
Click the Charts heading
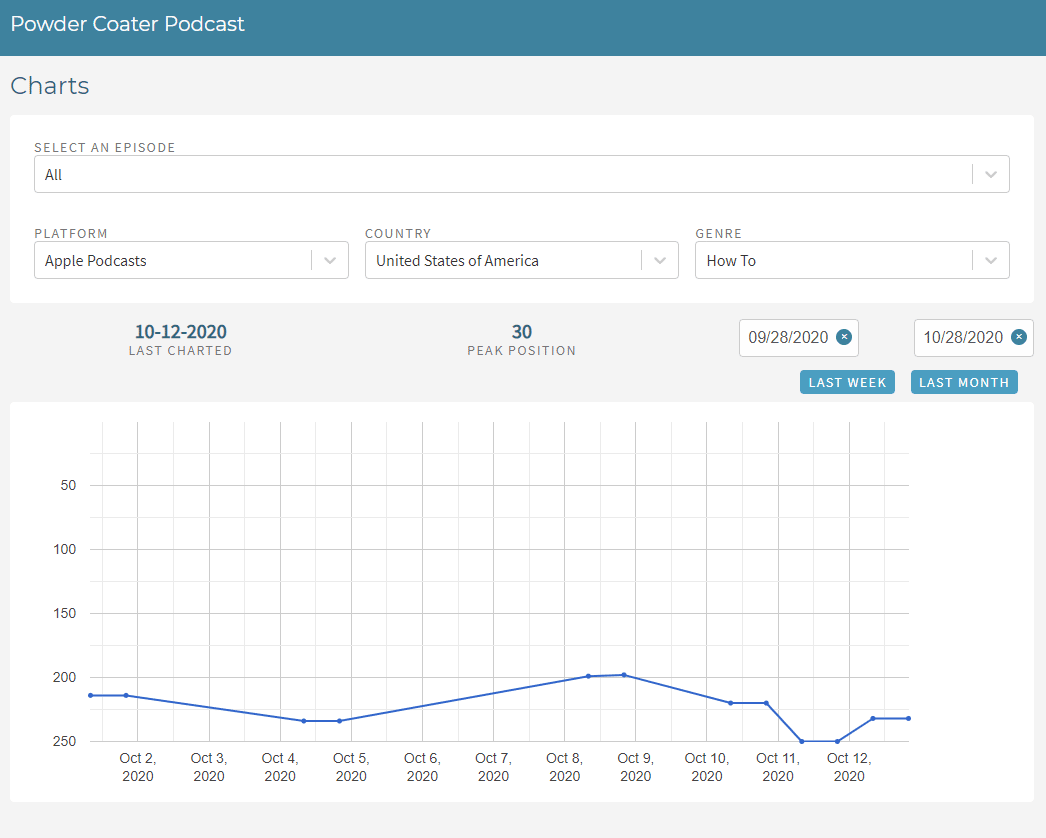[x=50, y=86]
